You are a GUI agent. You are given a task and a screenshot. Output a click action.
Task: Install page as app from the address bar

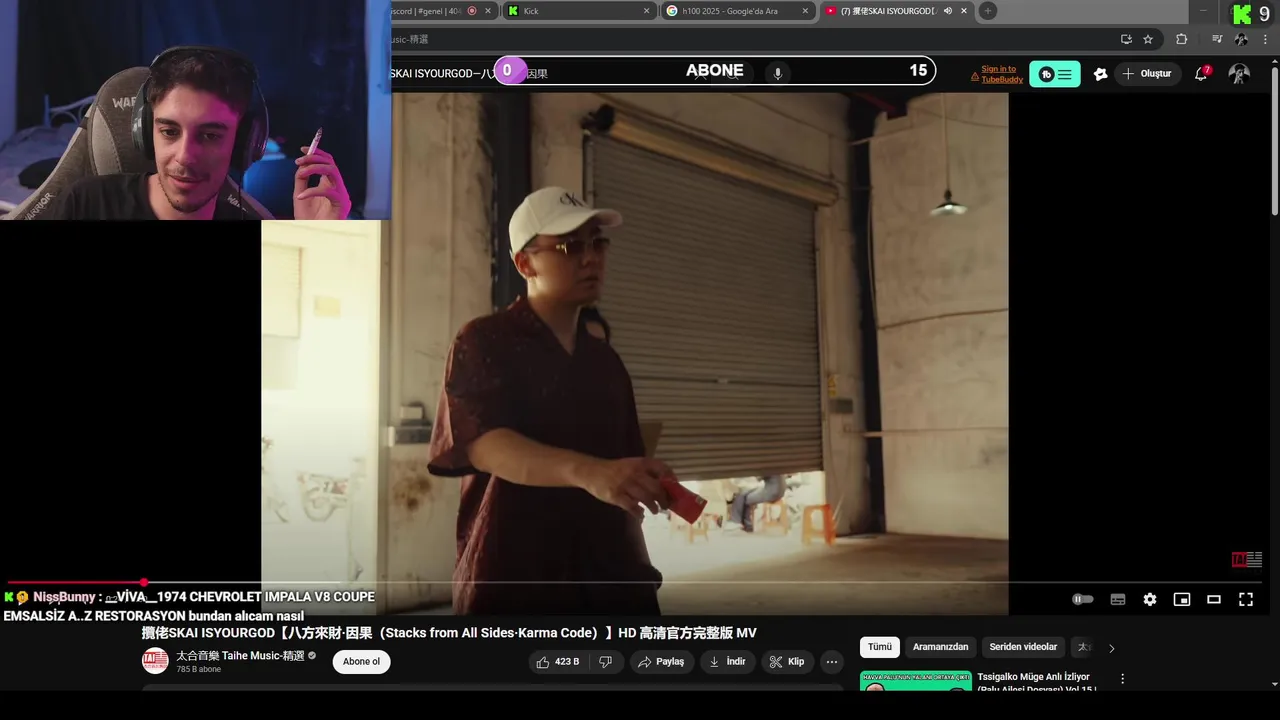(1126, 39)
